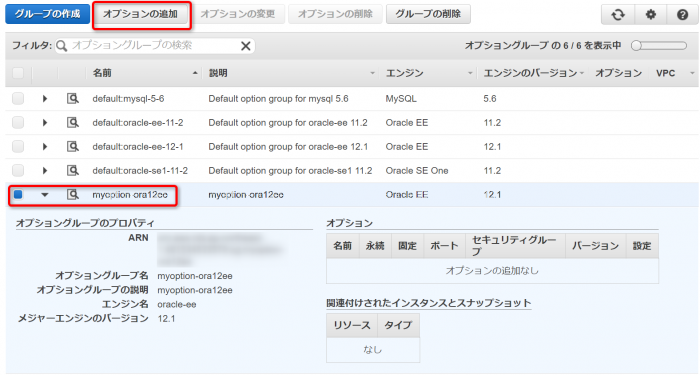Expand the default:oracle-ee-12-1 row

pyautogui.click(x=45, y=146)
